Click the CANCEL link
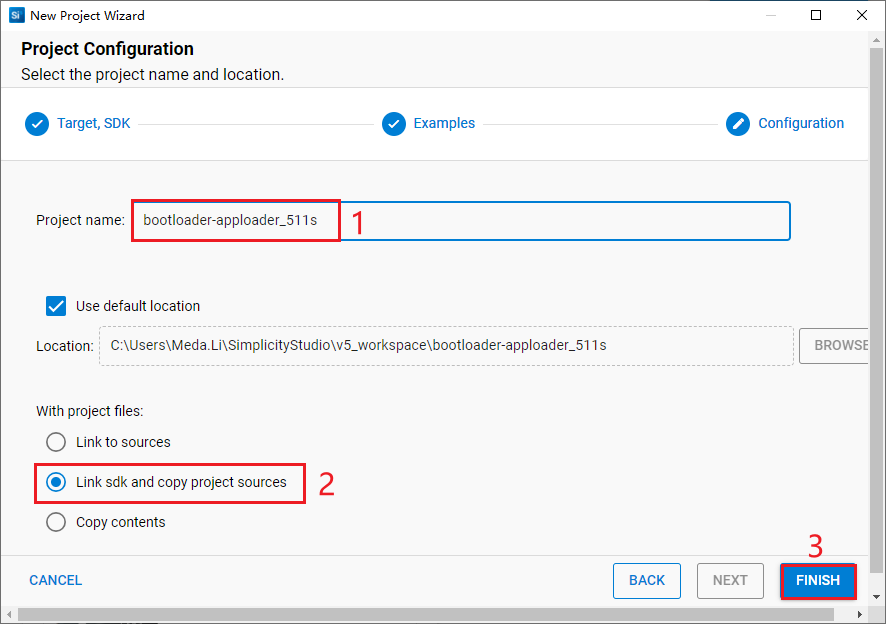886x624 pixels. [55, 580]
